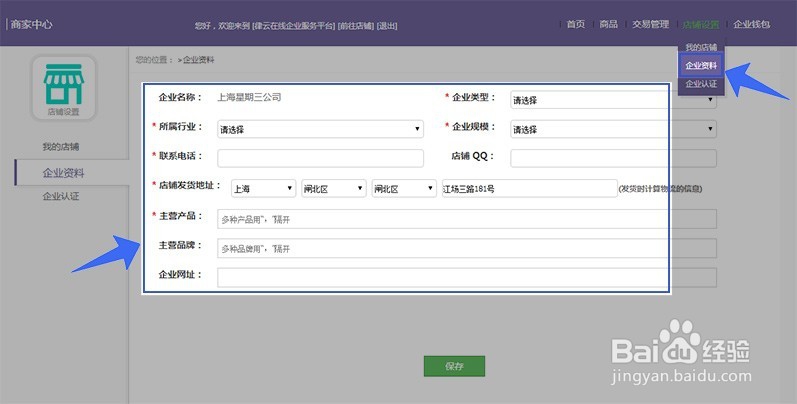Open 交易管理 in top navigation
Image resolution: width=797 pixels, height=404 pixels.
650,24
